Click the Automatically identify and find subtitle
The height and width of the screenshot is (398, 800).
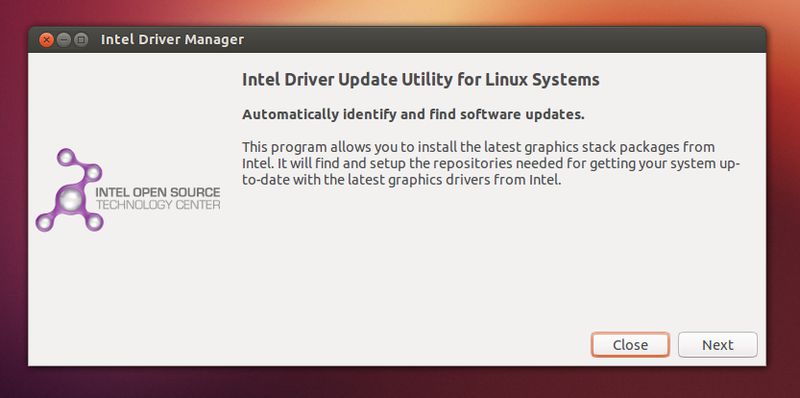(x=413, y=115)
